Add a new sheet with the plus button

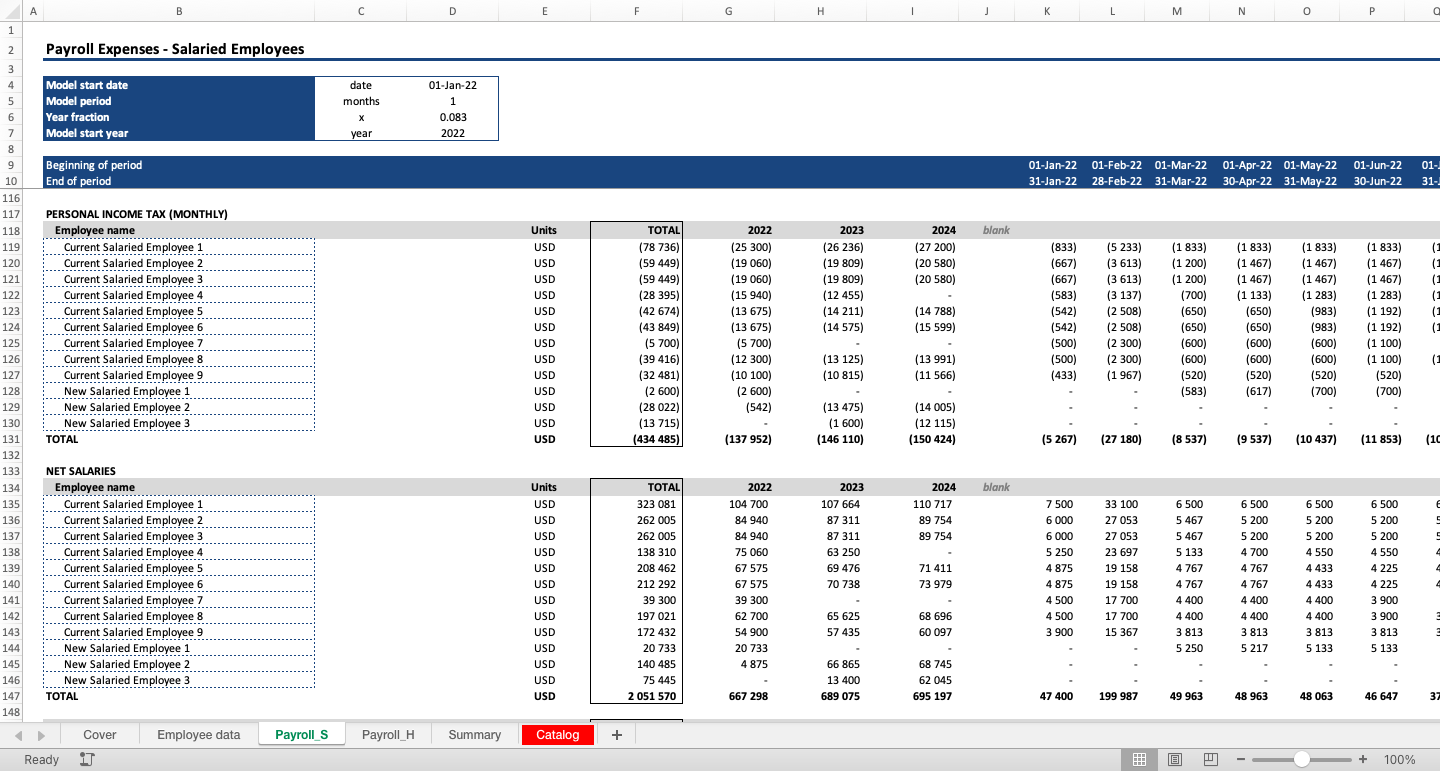pyautogui.click(x=616, y=735)
